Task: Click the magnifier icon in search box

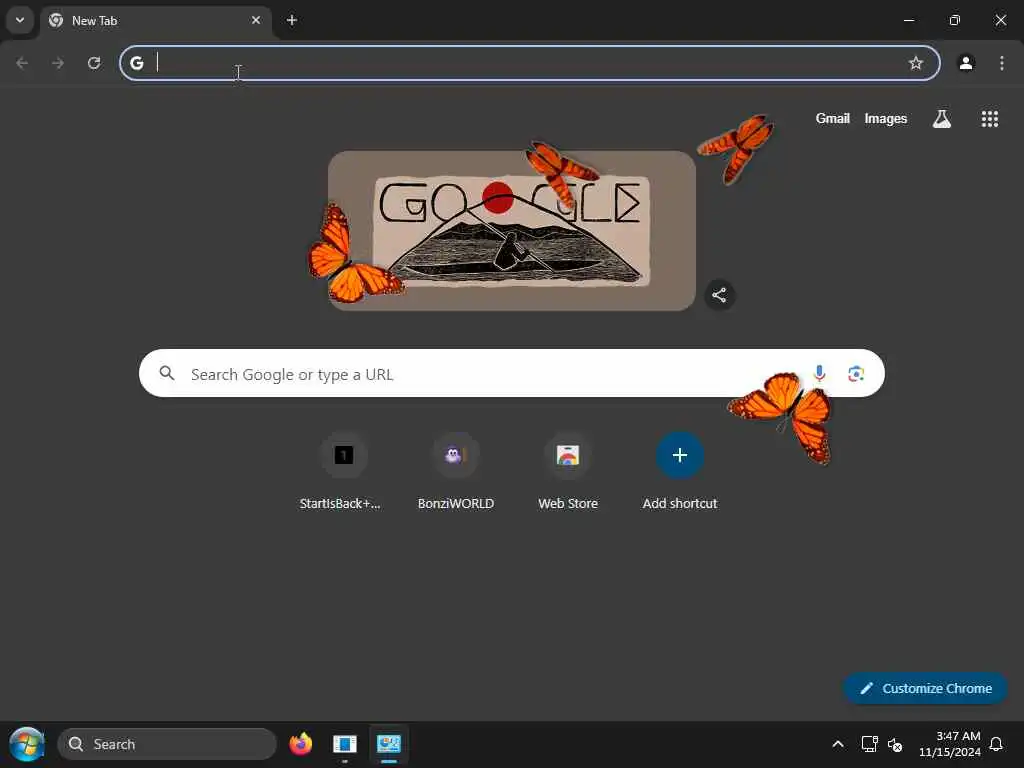Action: [x=167, y=374]
